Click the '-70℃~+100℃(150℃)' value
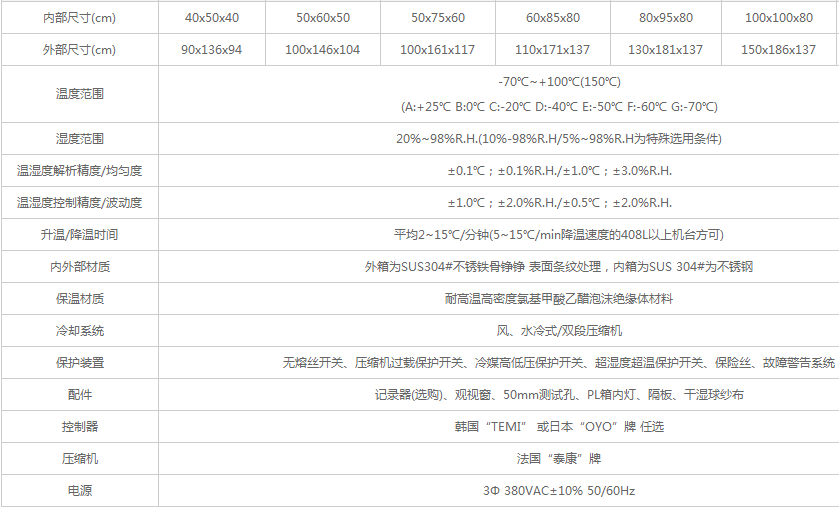Screen dimensions: 839x509 click(x=559, y=82)
